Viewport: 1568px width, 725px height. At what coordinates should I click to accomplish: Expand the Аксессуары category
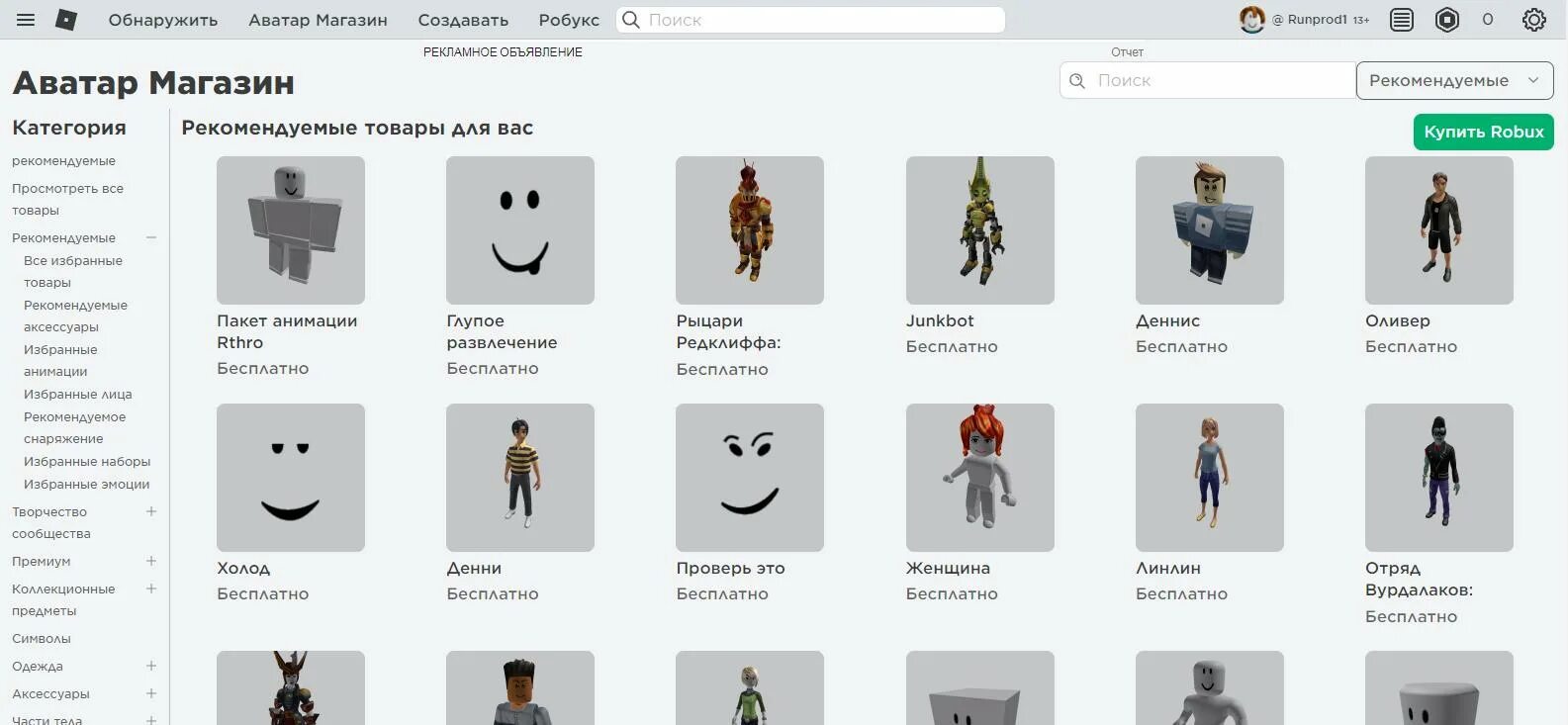(x=151, y=693)
